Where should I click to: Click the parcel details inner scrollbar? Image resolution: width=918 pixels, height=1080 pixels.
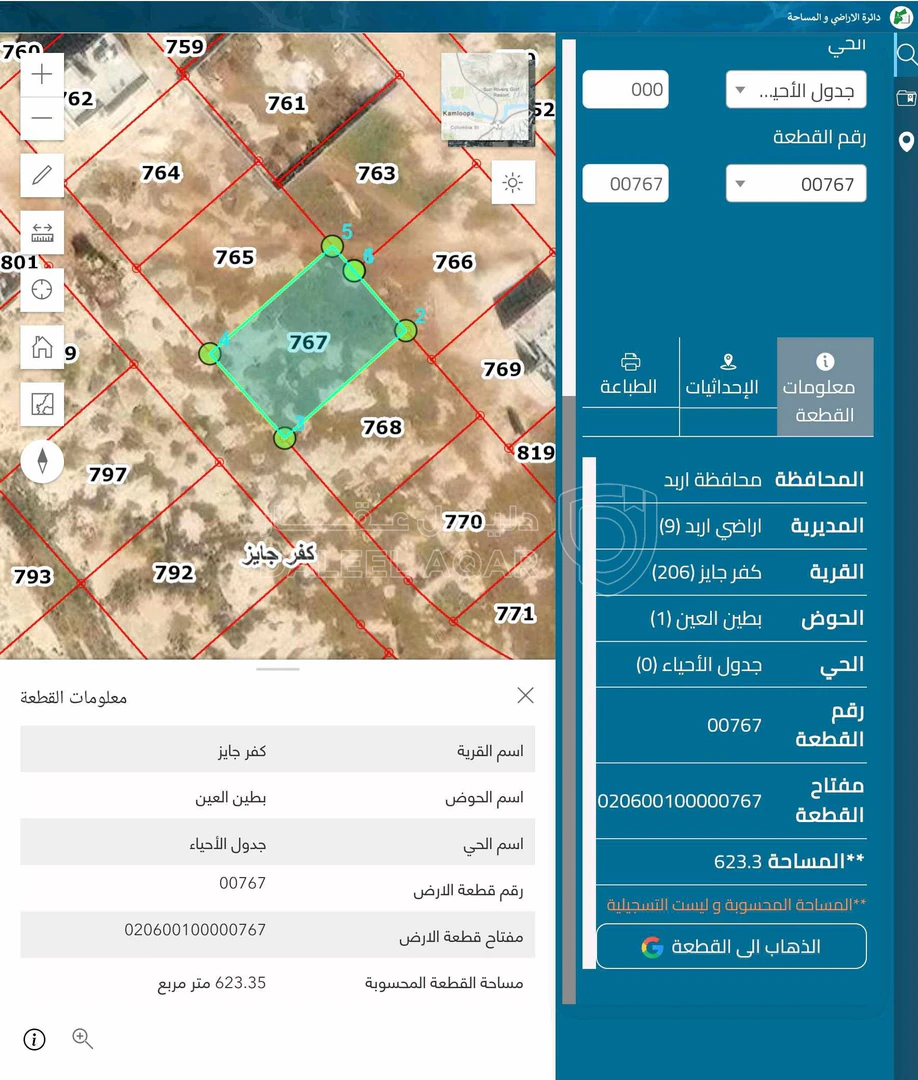point(589,713)
